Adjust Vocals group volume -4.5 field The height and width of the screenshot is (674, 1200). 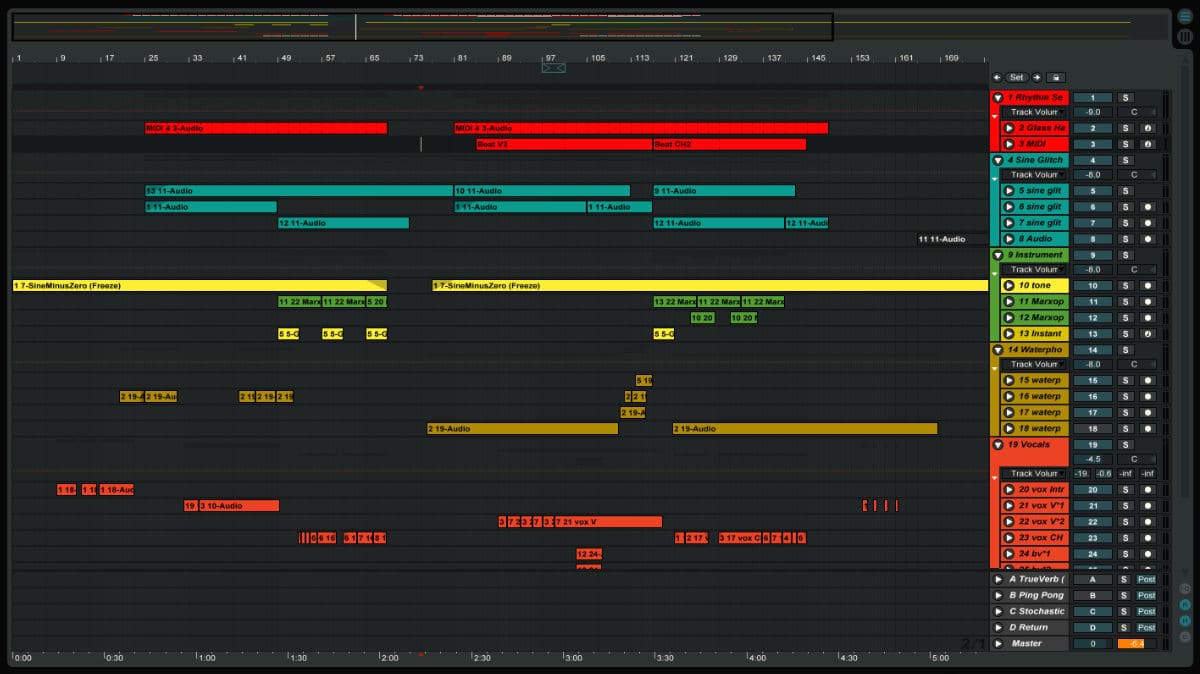(x=1093, y=460)
